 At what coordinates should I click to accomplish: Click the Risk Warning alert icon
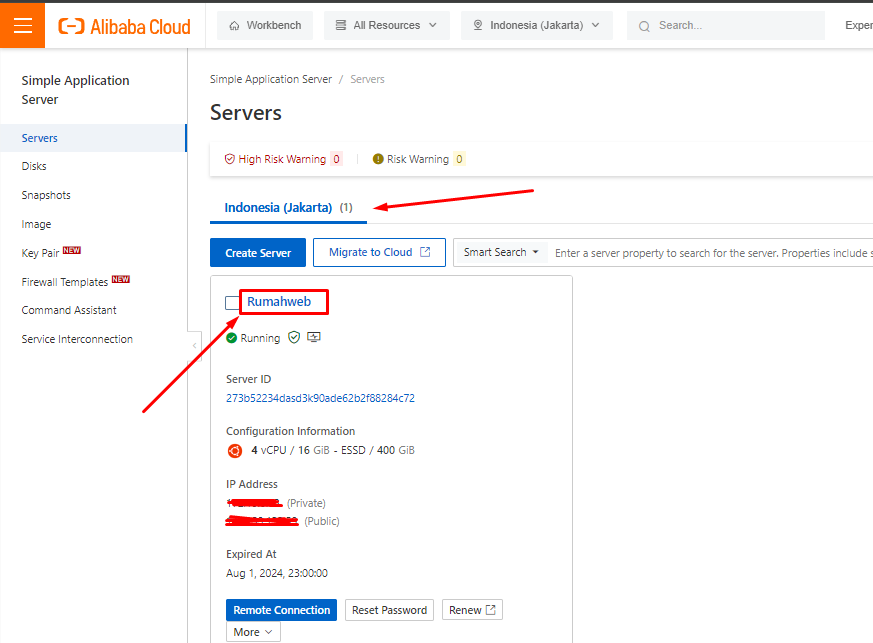(x=378, y=158)
